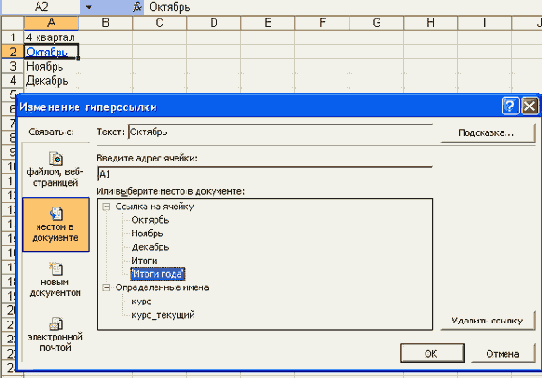Collapse the 'Определенные имена' tree node
Viewport: 542px width, 378px height.
pos(106,287)
